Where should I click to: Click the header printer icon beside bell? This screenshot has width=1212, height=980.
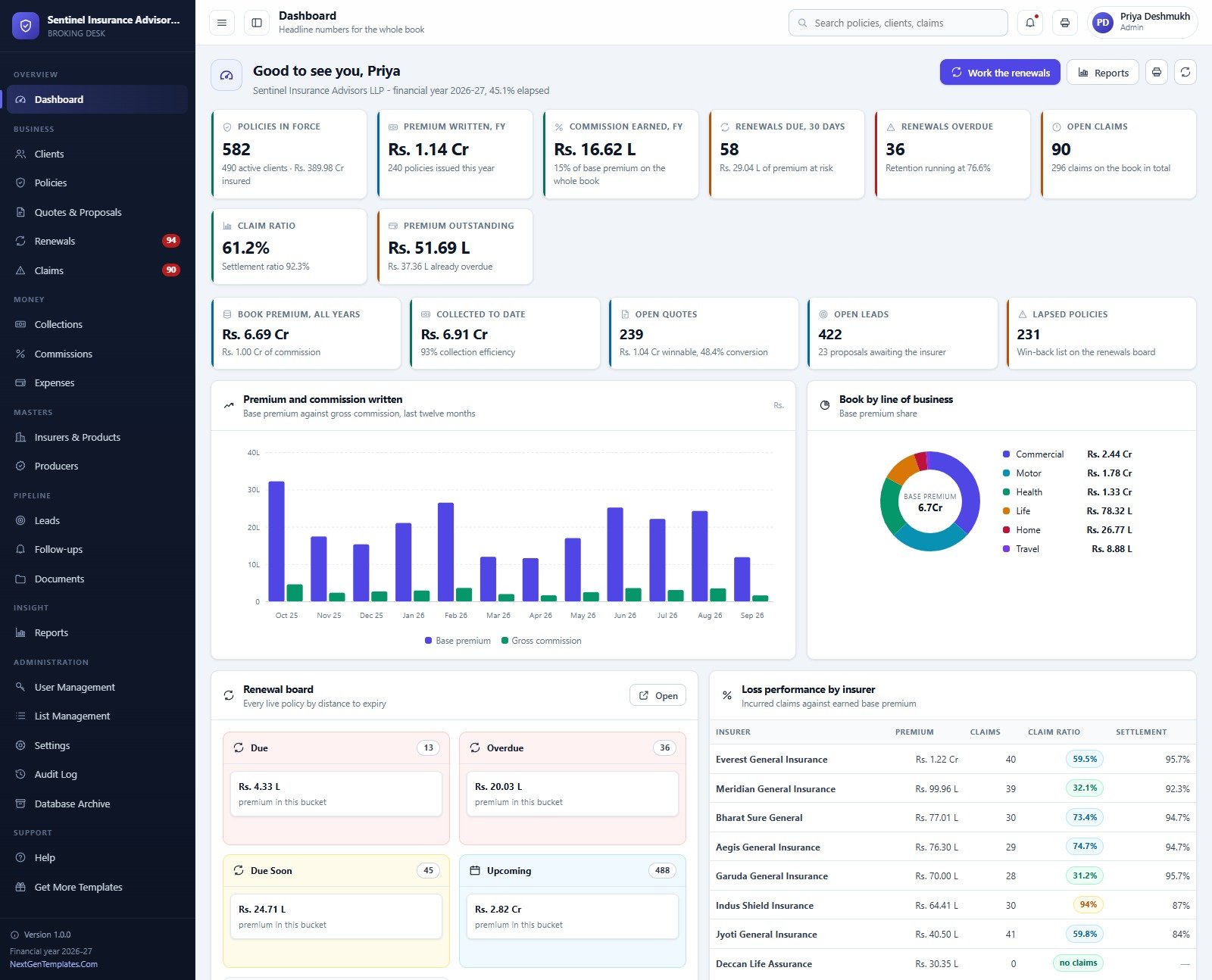tap(1065, 23)
